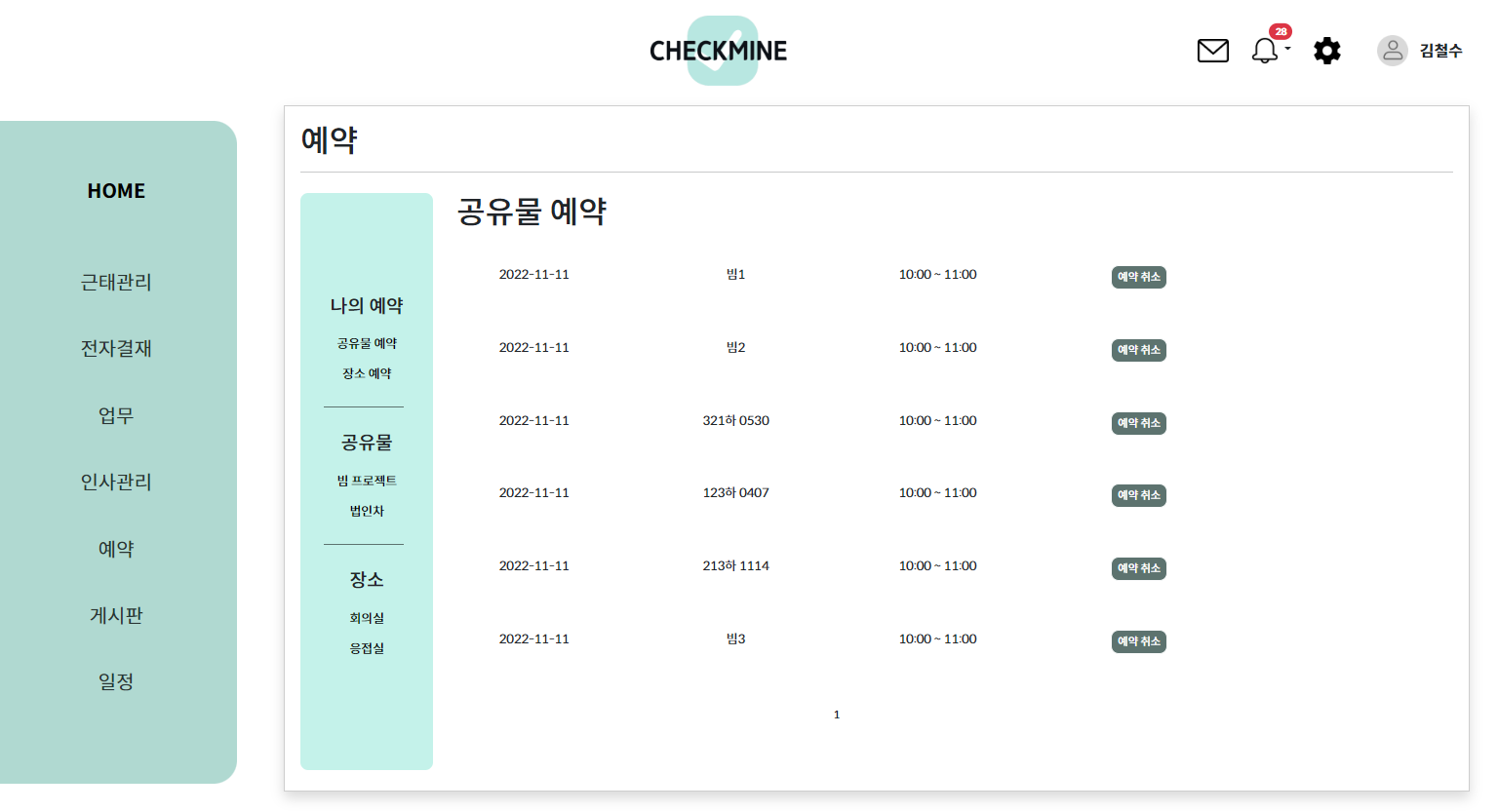The height and width of the screenshot is (812, 1498).
Task: Open the mail envelope icon in the header
Action: 1212,50
